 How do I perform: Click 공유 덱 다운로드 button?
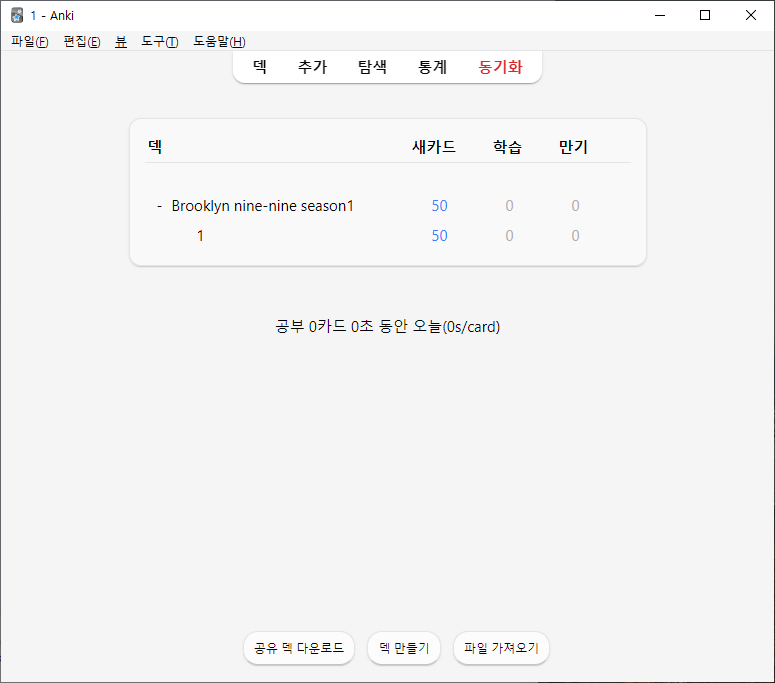pos(299,648)
